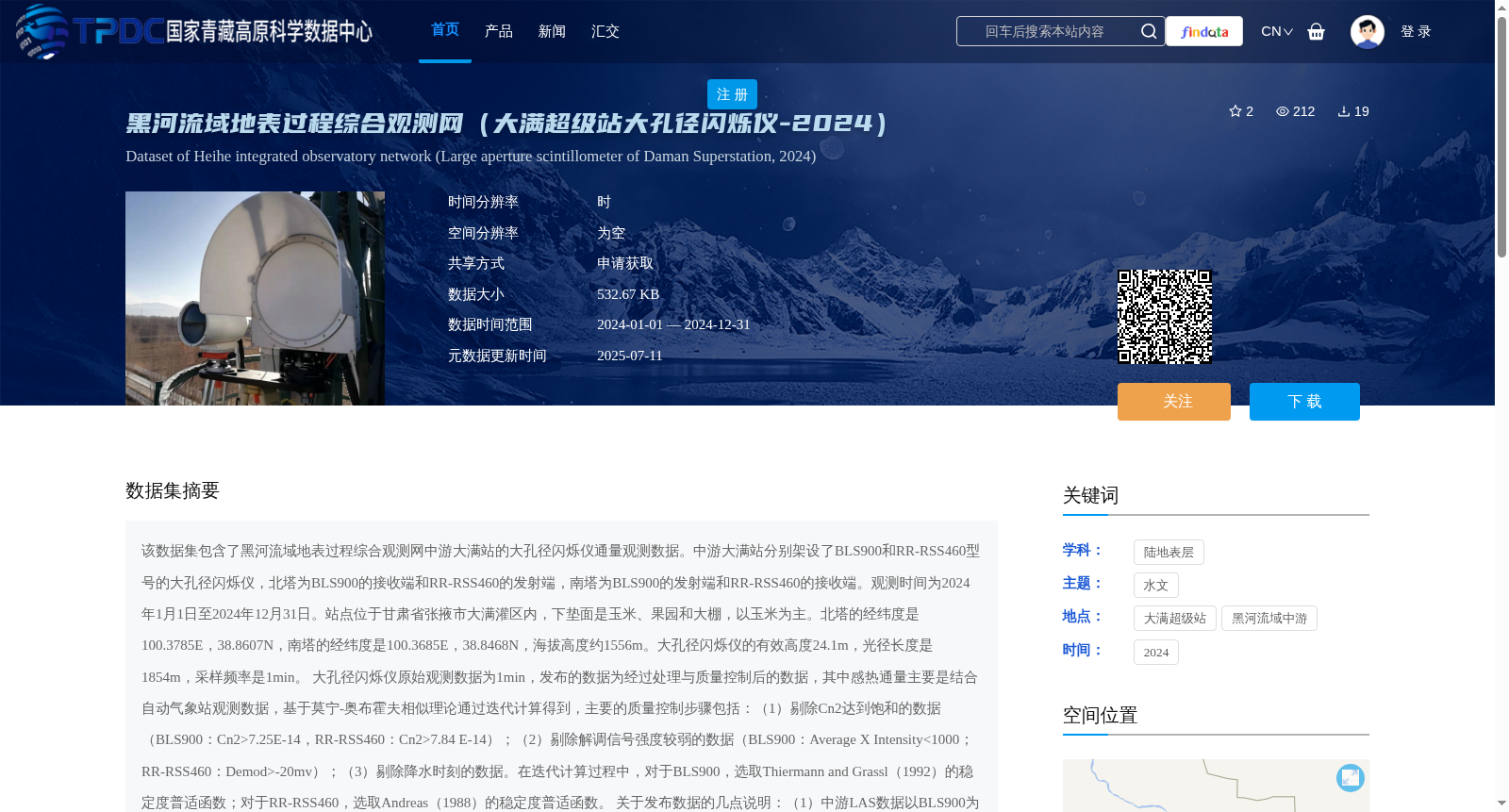This screenshot has width=1509, height=812.
Task: Click the 数据集摘要 section heading
Action: [x=173, y=490]
